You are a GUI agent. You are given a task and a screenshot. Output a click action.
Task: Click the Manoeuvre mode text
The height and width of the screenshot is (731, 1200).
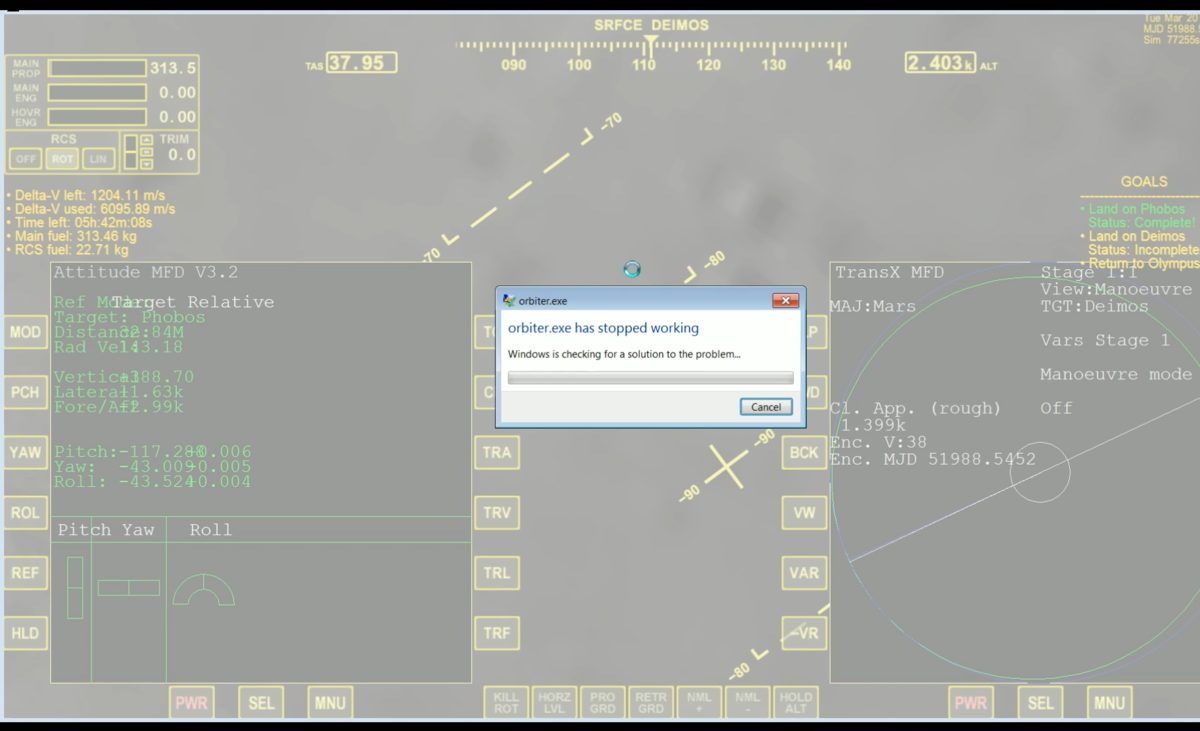pyautogui.click(x=1116, y=374)
